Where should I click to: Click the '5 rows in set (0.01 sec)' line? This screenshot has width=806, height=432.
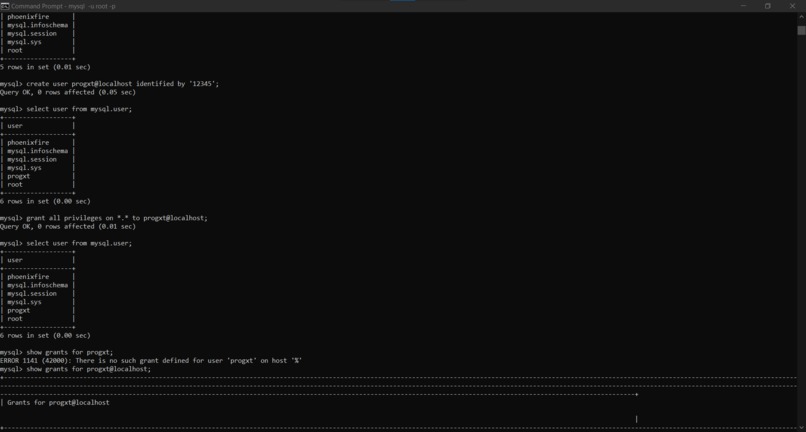click(45, 67)
